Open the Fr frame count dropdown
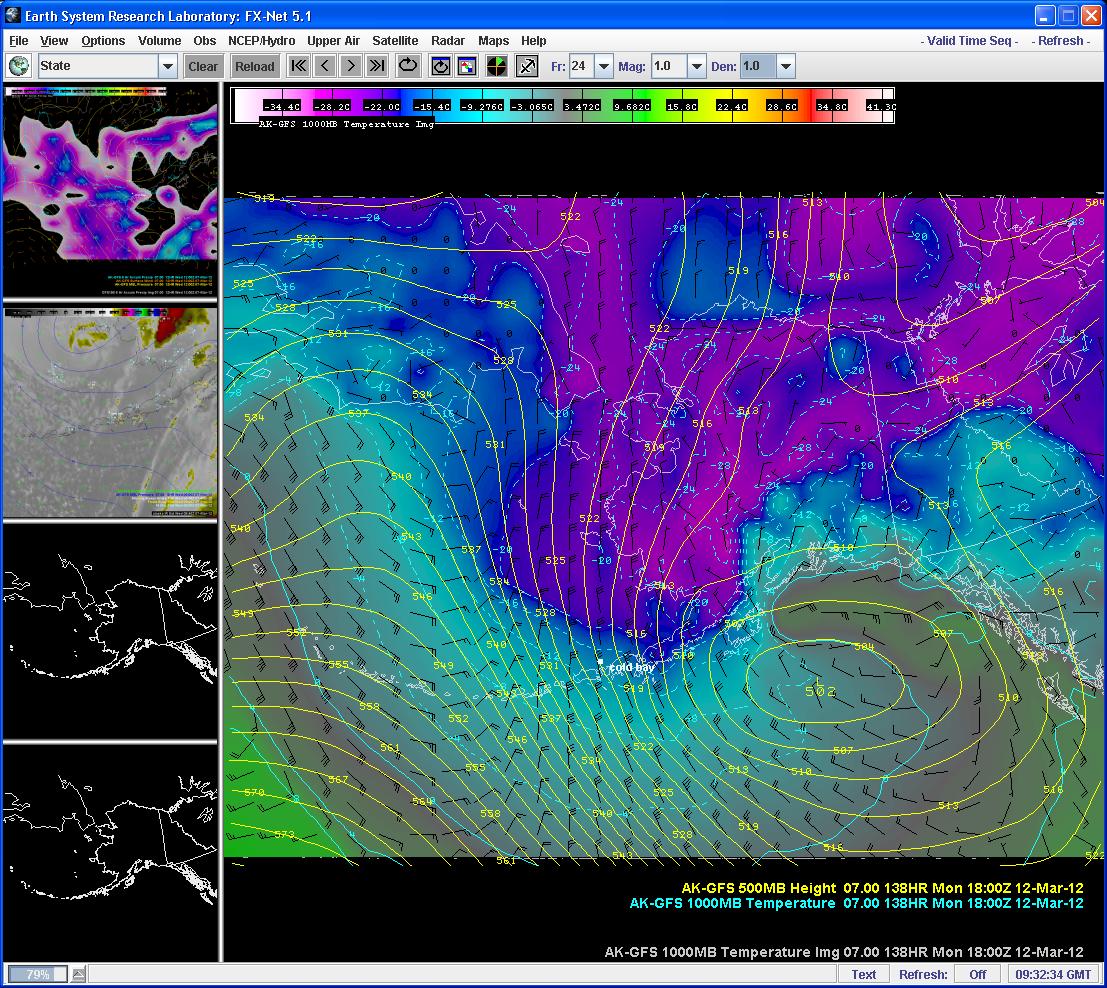 point(604,67)
